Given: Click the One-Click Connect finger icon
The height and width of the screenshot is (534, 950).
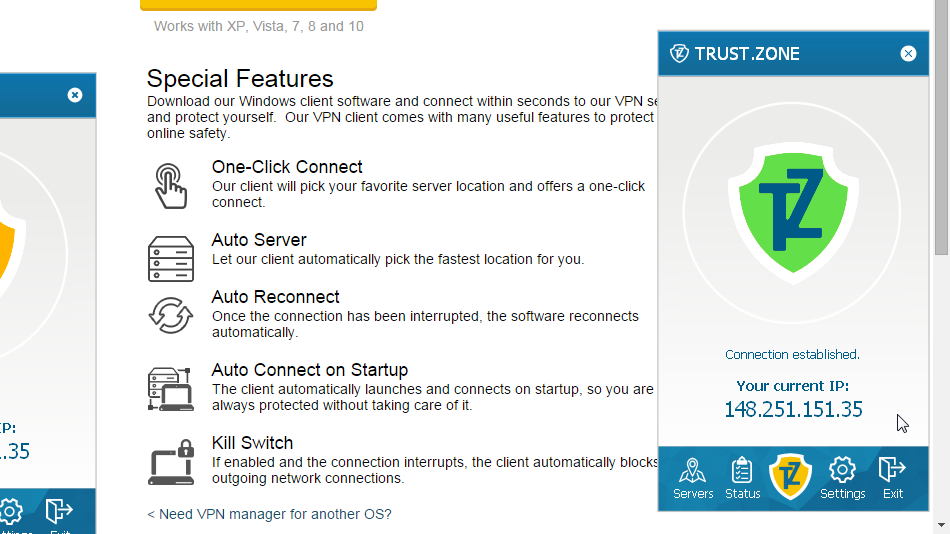Looking at the screenshot, I should (x=171, y=185).
